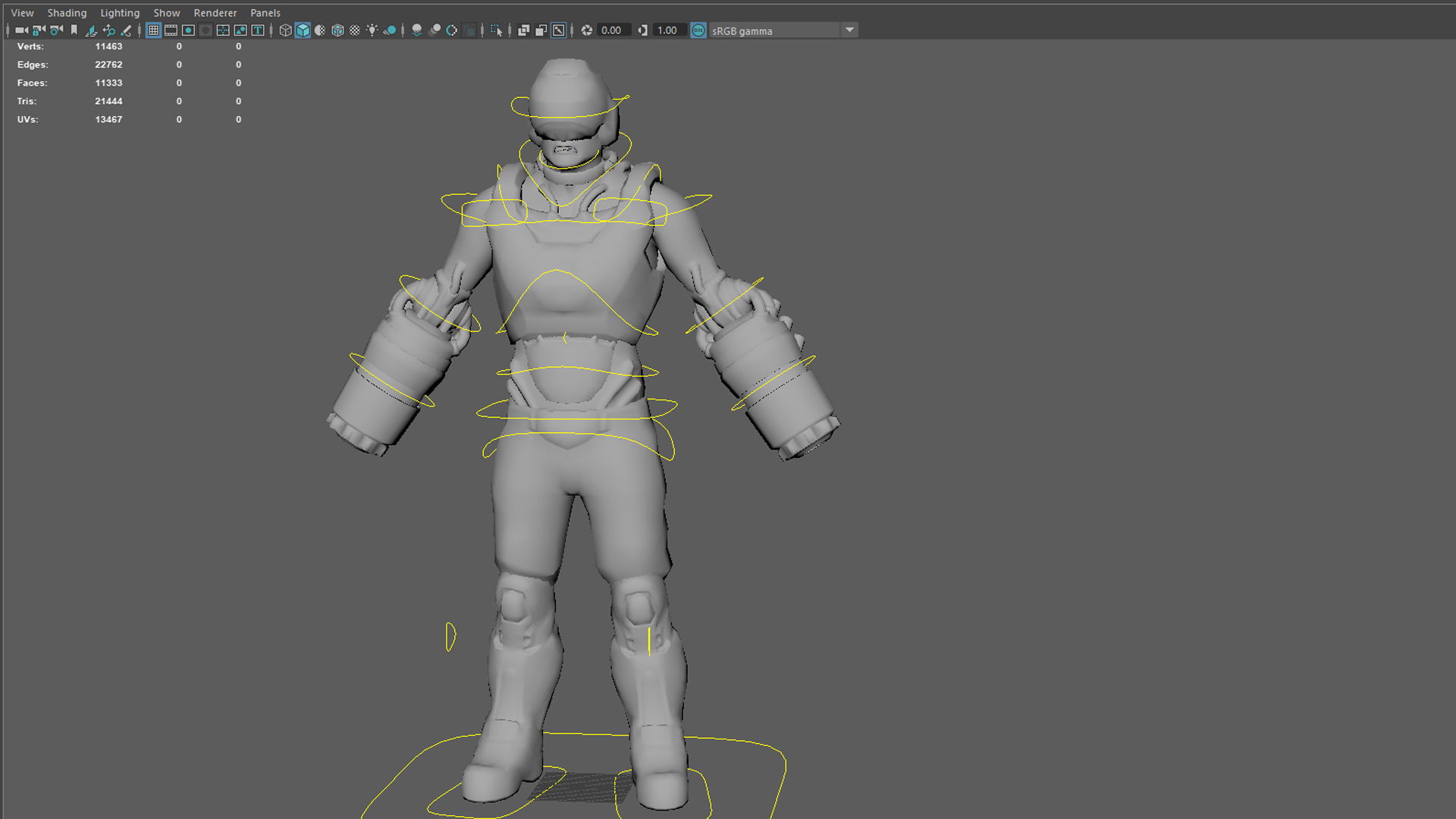Click the Select Camera icon
1456x819 pixels.
21,30
